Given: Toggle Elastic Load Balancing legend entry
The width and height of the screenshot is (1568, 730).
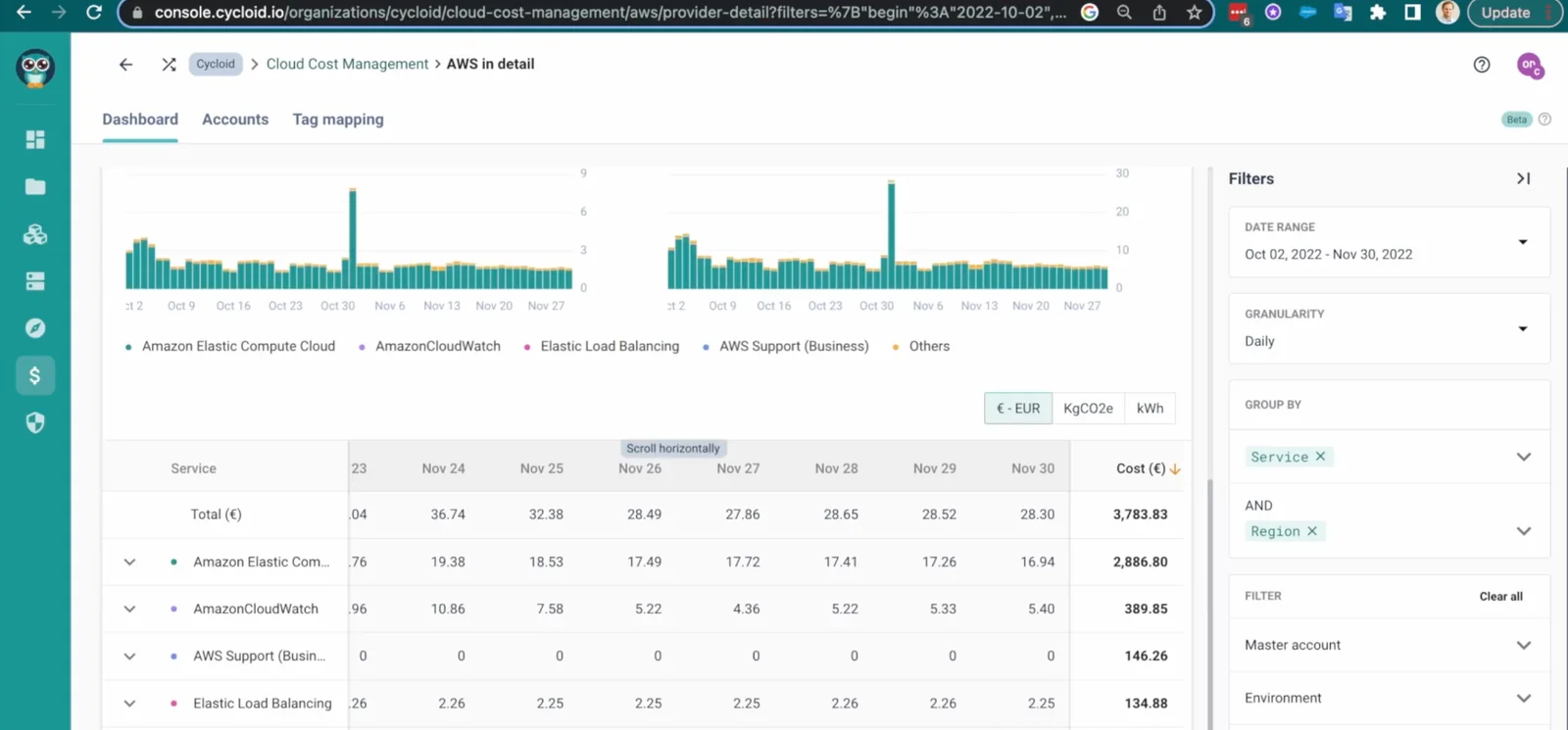Looking at the screenshot, I should [602, 347].
